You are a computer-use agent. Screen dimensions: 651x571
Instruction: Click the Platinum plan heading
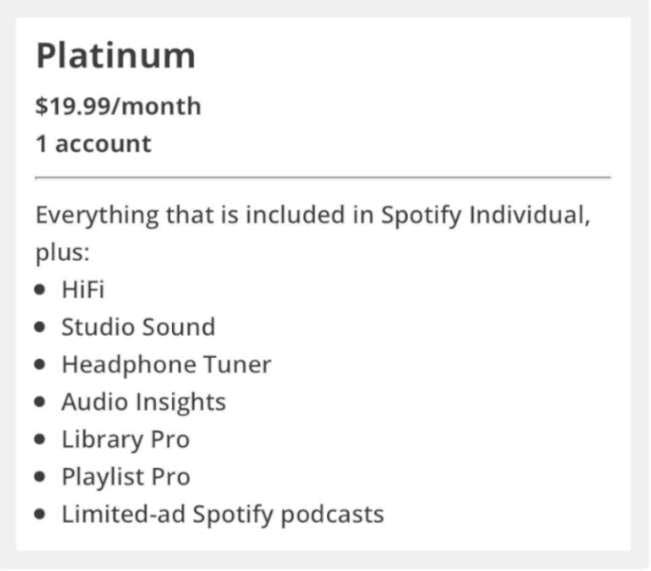pyautogui.click(x=116, y=56)
